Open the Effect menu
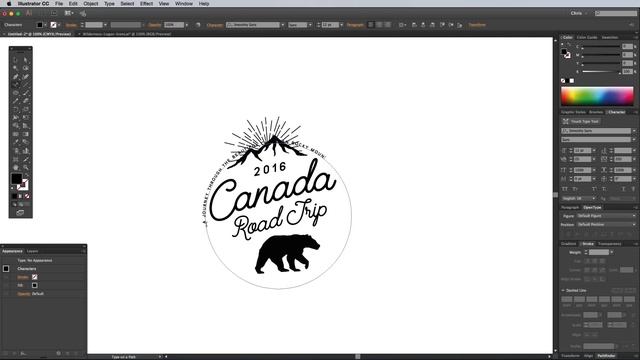Viewport: 640px width, 360px height. pos(146,4)
